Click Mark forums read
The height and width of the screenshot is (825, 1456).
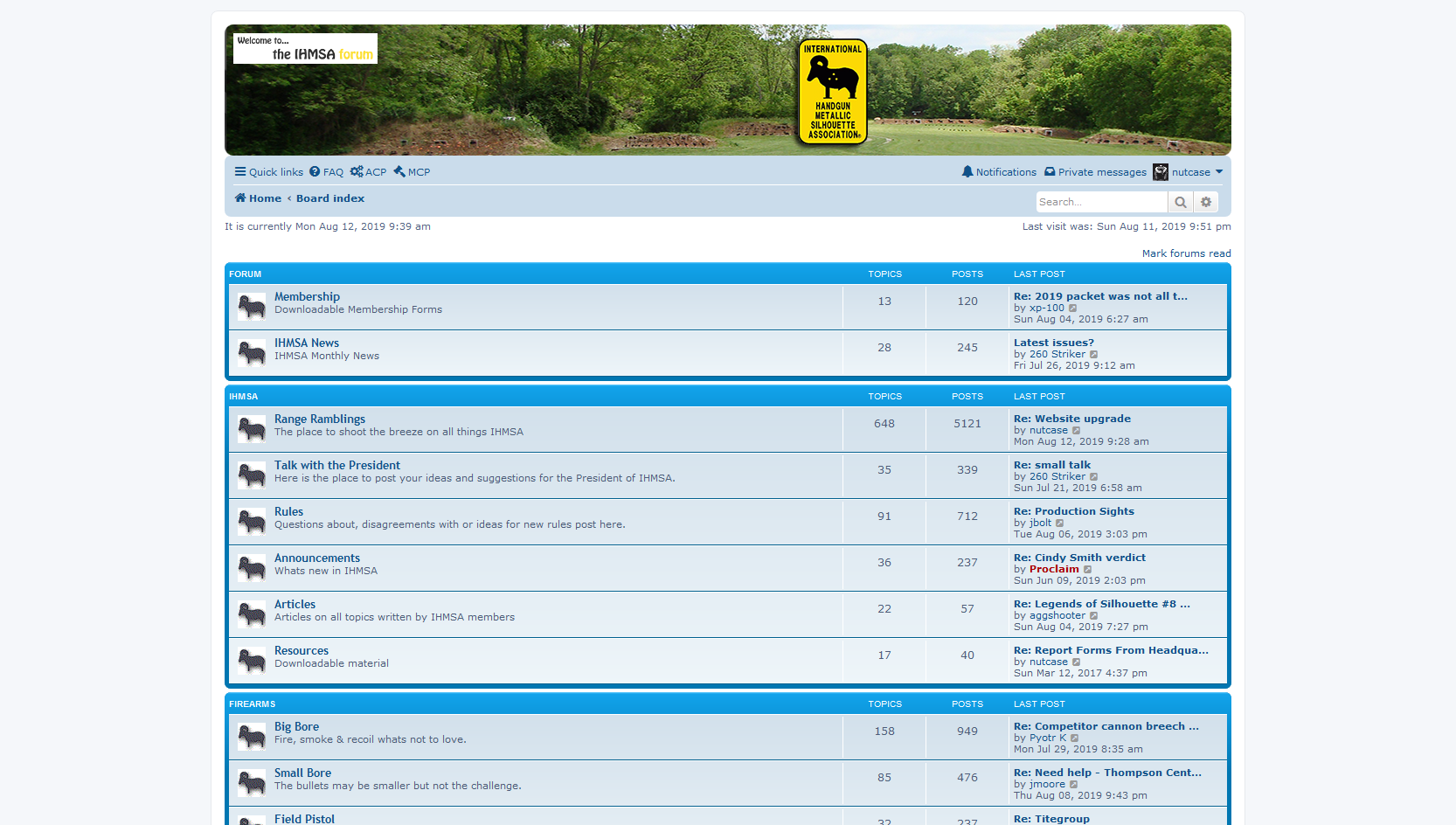[x=1186, y=253]
